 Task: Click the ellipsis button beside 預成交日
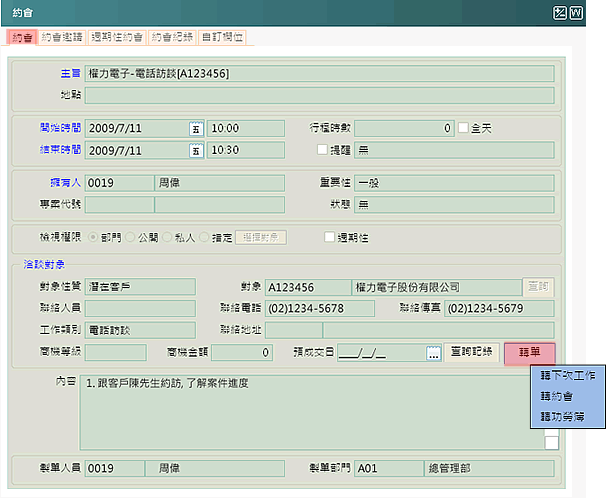tap(433, 353)
